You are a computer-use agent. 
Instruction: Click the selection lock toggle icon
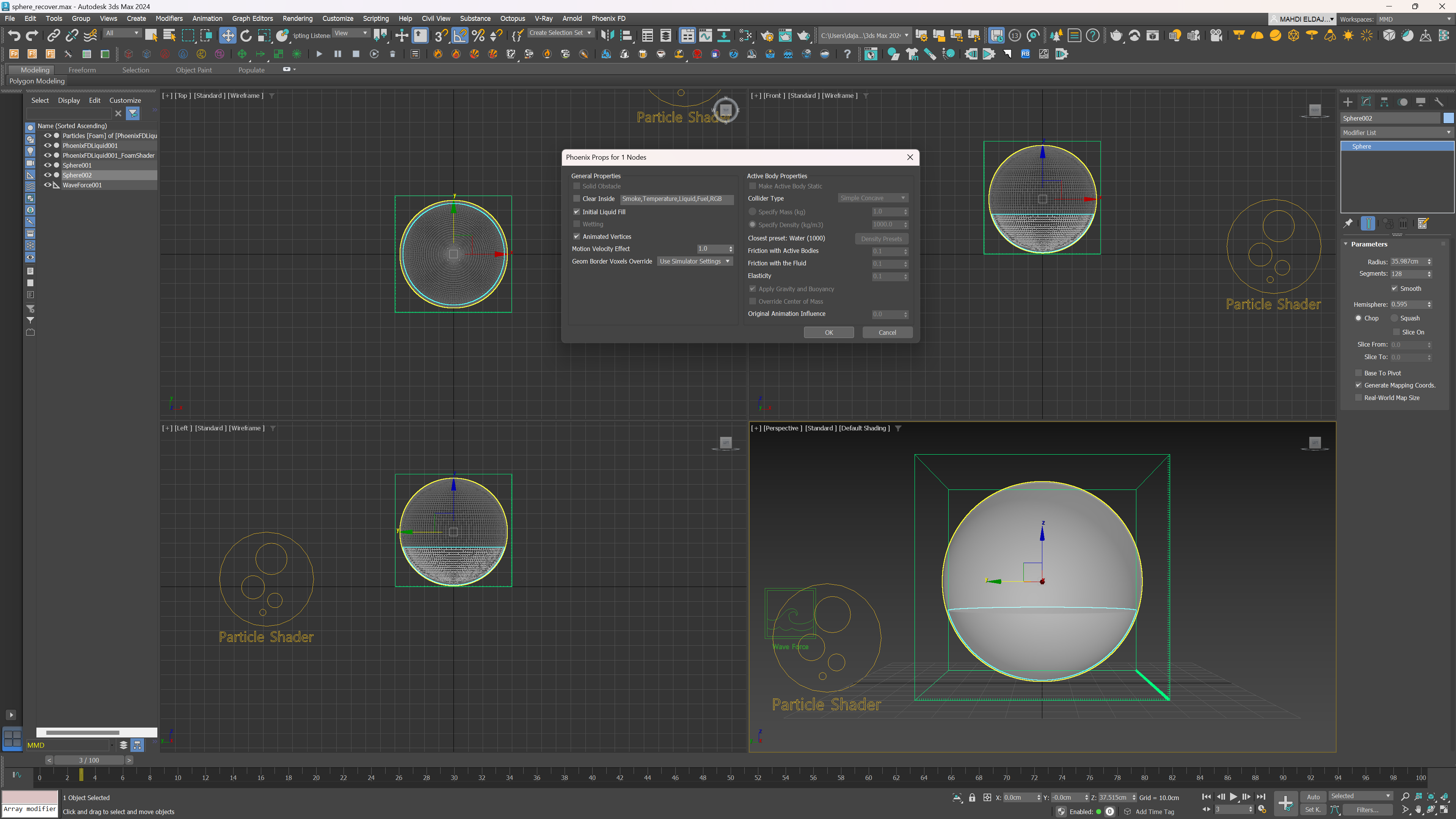coord(972,797)
